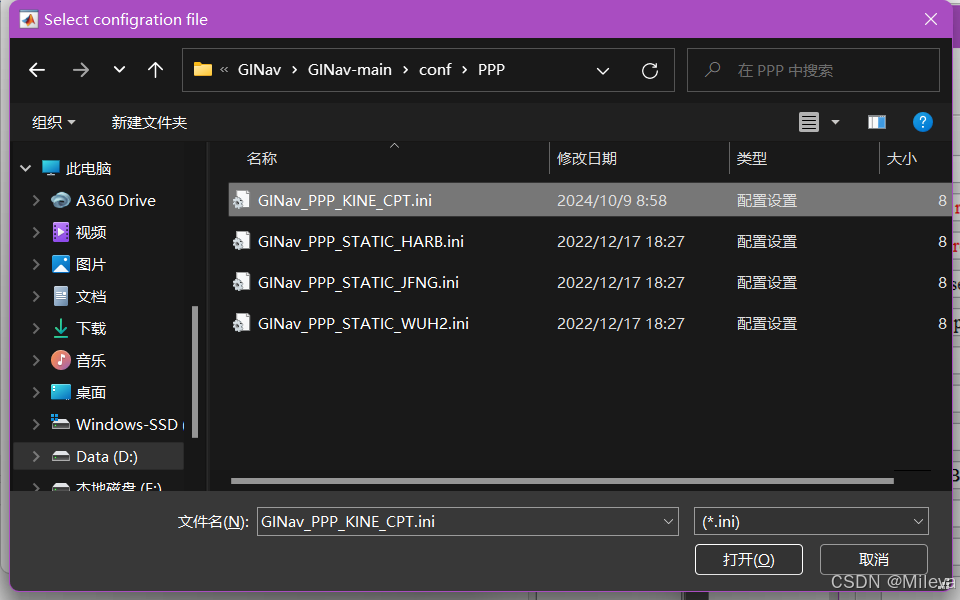960x600 pixels.
Task: Open GINav breadcrumb in the address bar
Action: pyautogui.click(x=260, y=70)
